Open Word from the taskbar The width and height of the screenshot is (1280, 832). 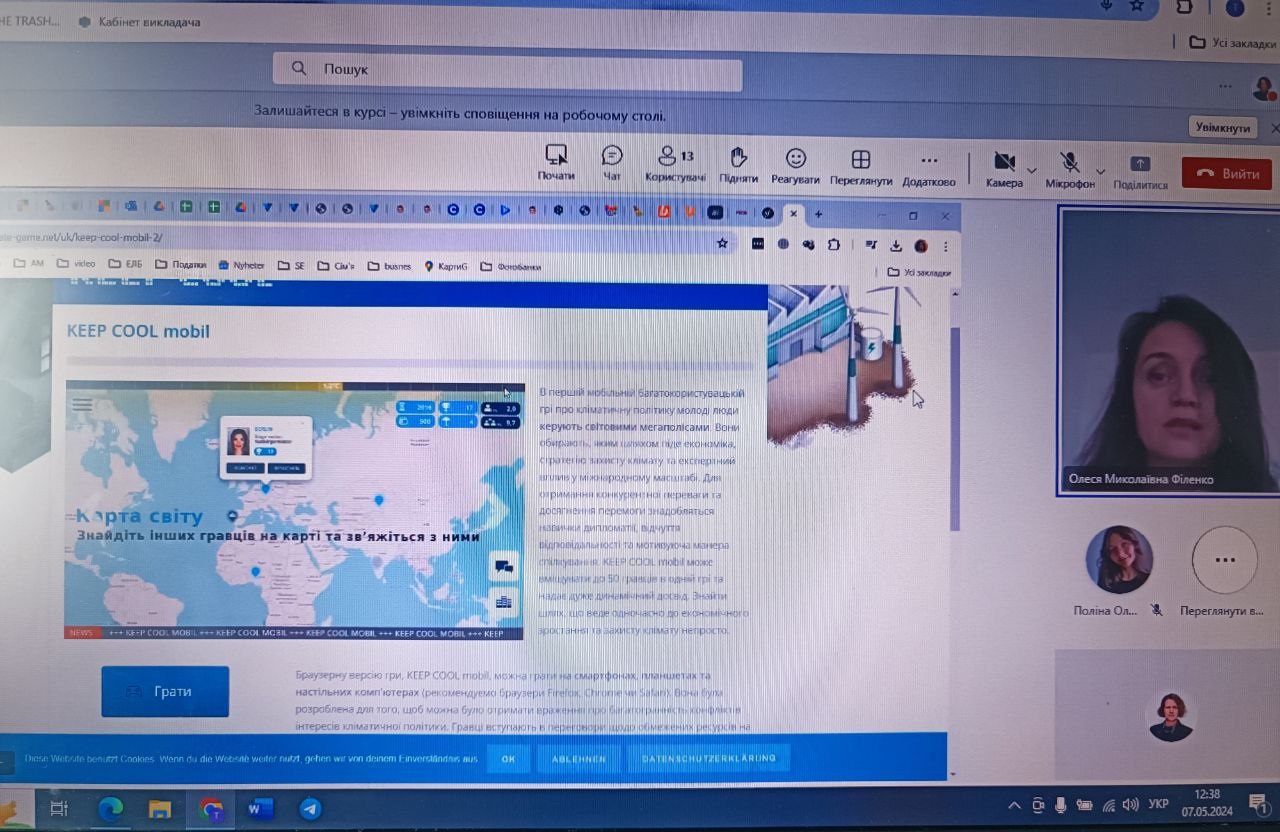[x=259, y=808]
